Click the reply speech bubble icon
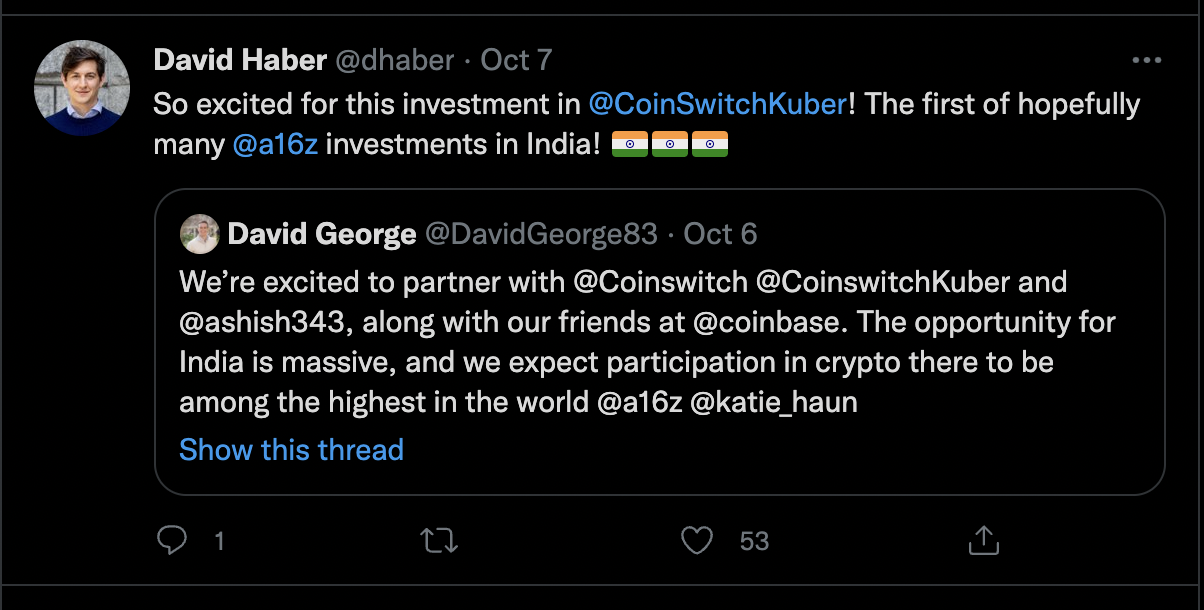This screenshot has height=610, width=1204. click(x=173, y=541)
